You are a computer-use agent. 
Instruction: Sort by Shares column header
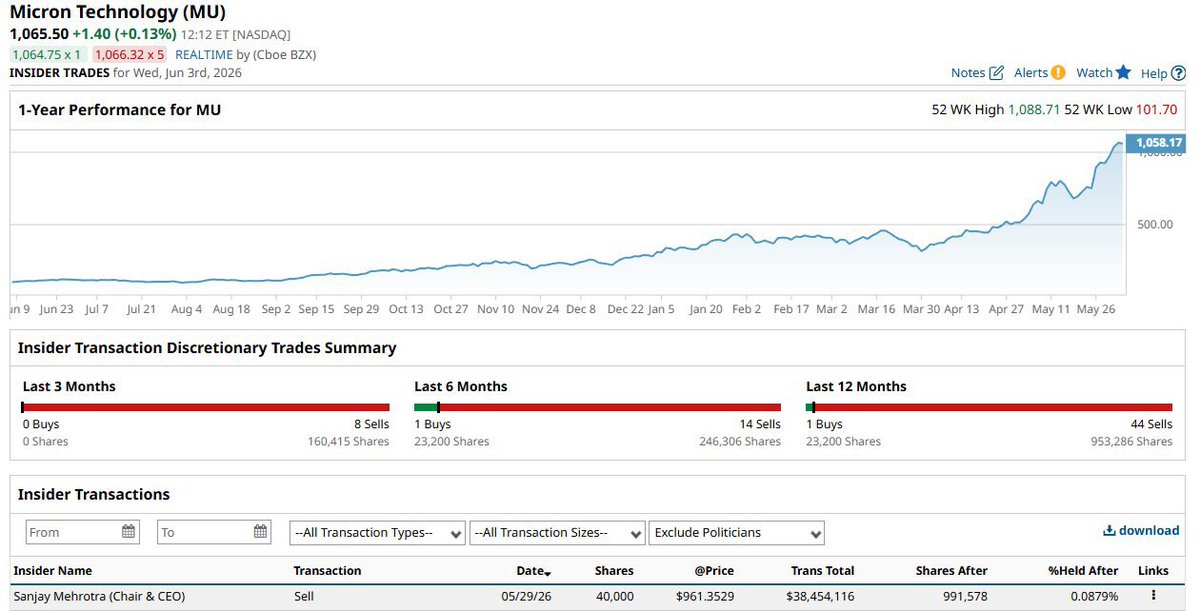(x=614, y=571)
